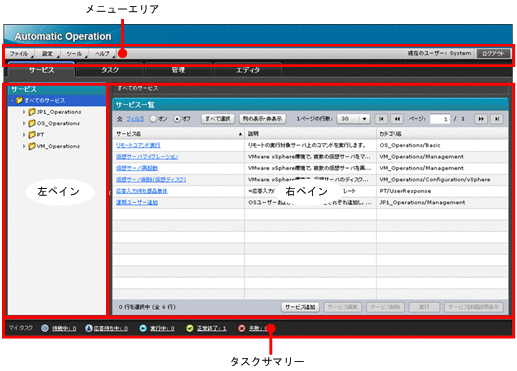This screenshot has height=371, width=517.
Task: Click the greyed 実行 button
Action: (x=424, y=307)
